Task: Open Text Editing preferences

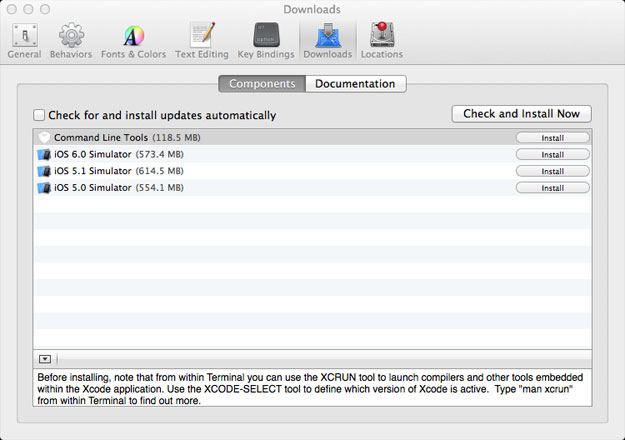Action: pyautogui.click(x=202, y=41)
